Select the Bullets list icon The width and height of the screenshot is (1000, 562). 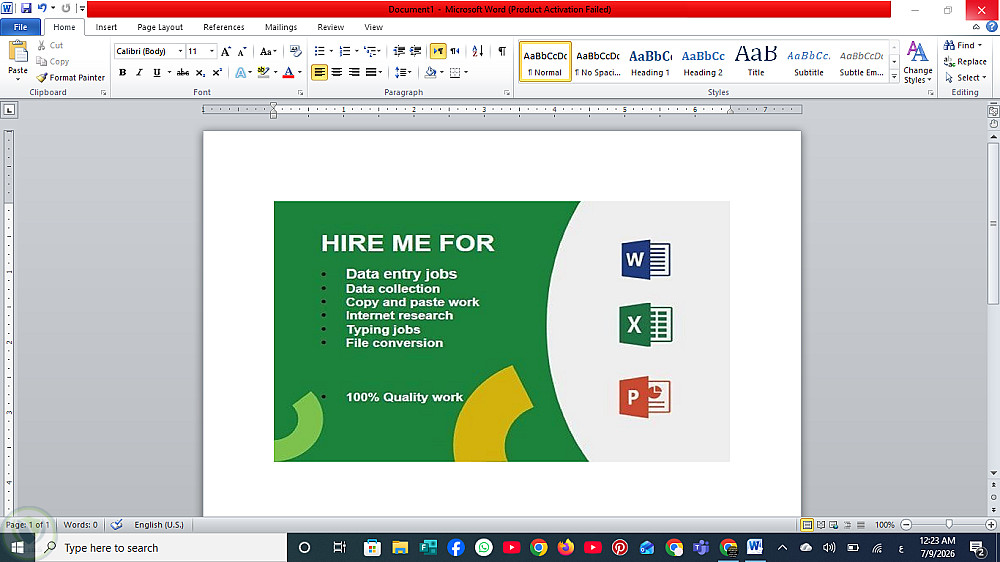coord(320,51)
